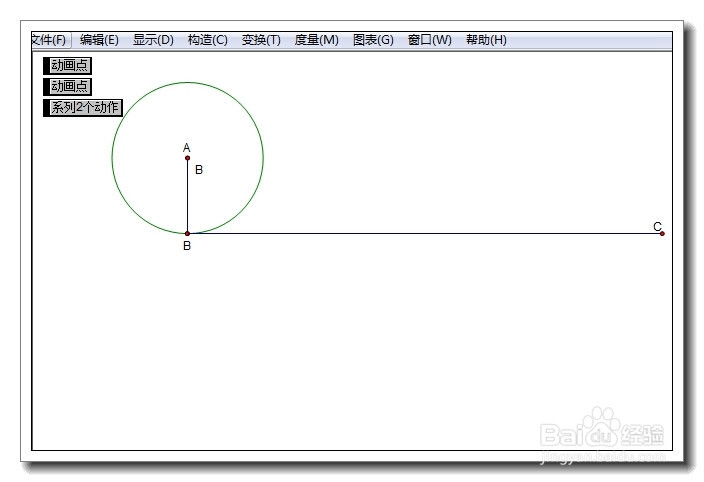Select point A at circle center

(188, 158)
